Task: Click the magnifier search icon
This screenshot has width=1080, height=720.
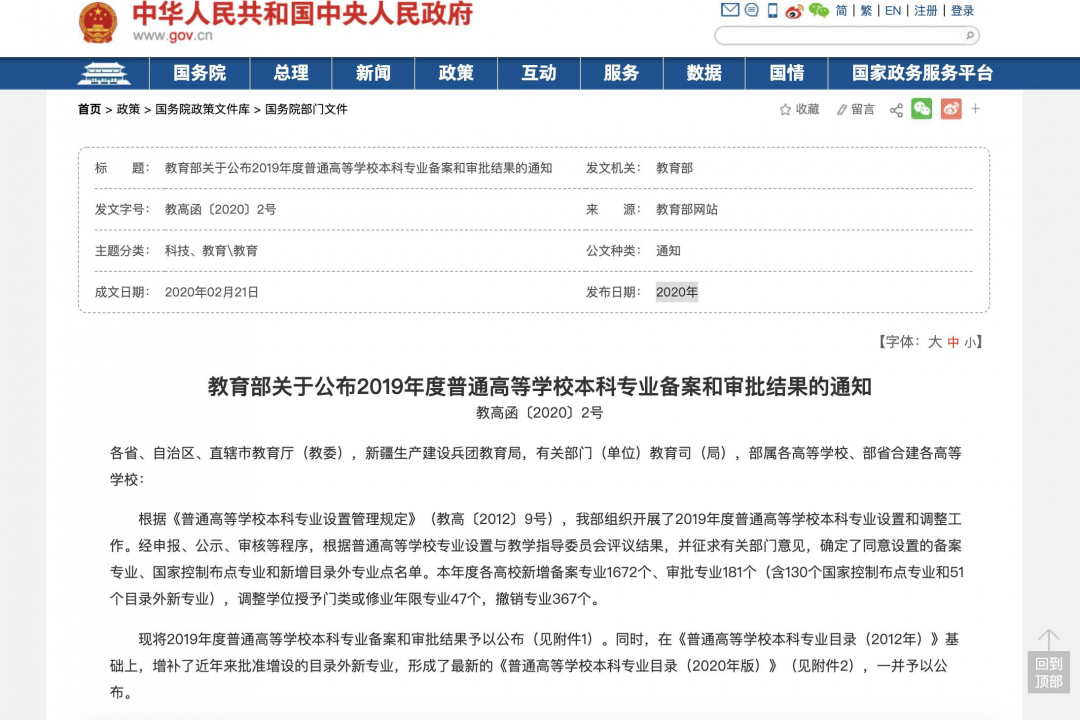Action: tap(969, 35)
